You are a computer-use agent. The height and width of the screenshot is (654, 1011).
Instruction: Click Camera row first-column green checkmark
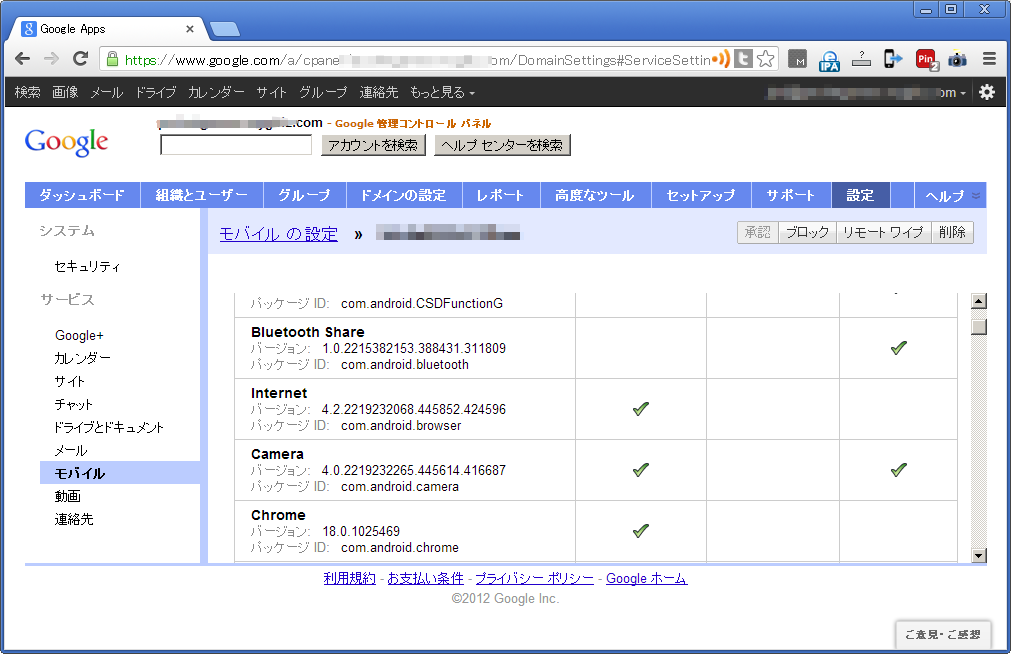click(640, 470)
